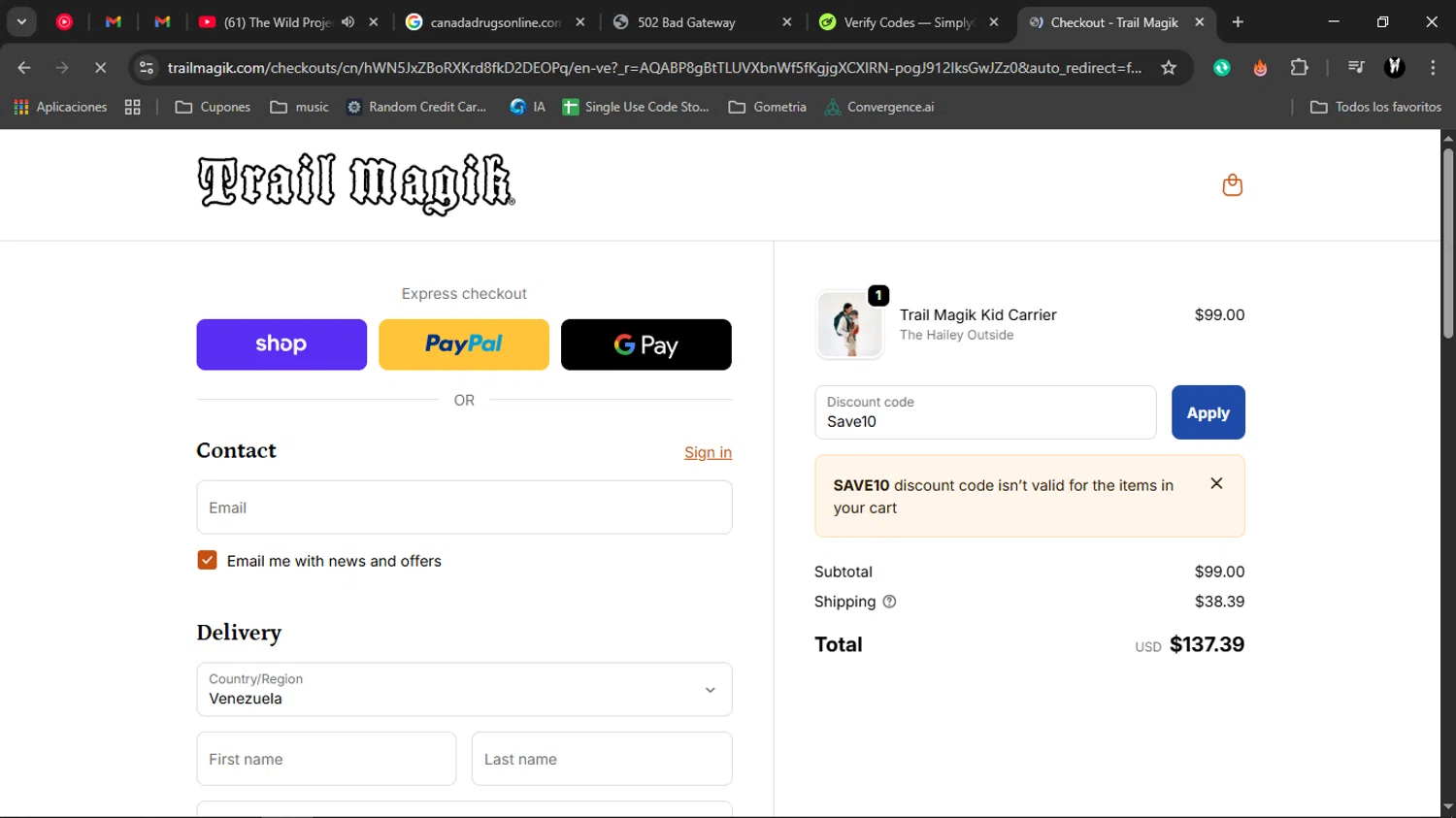
Task: Dismiss the SAVE10 invalid code message
Action: 1216,483
